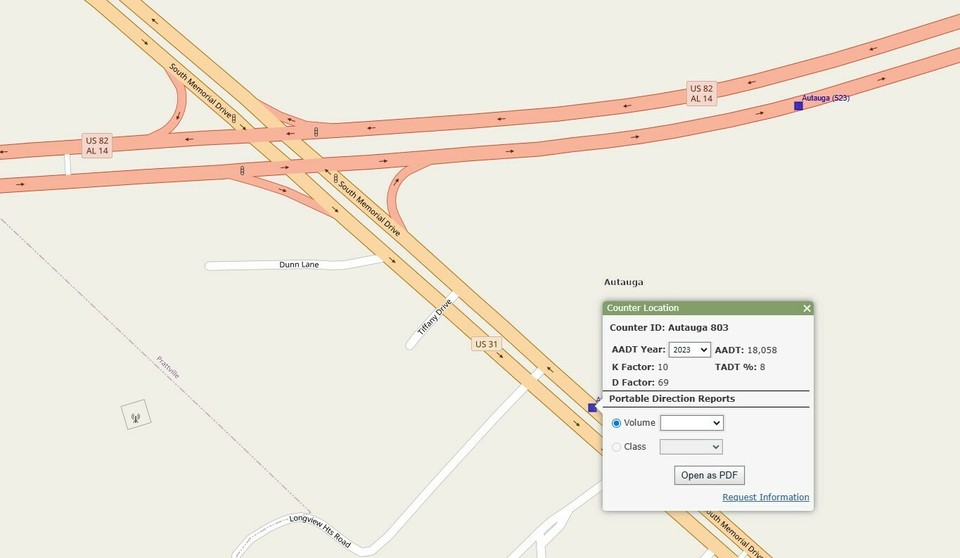Click the US 31 route shield
This screenshot has width=960, height=558.
click(486, 344)
